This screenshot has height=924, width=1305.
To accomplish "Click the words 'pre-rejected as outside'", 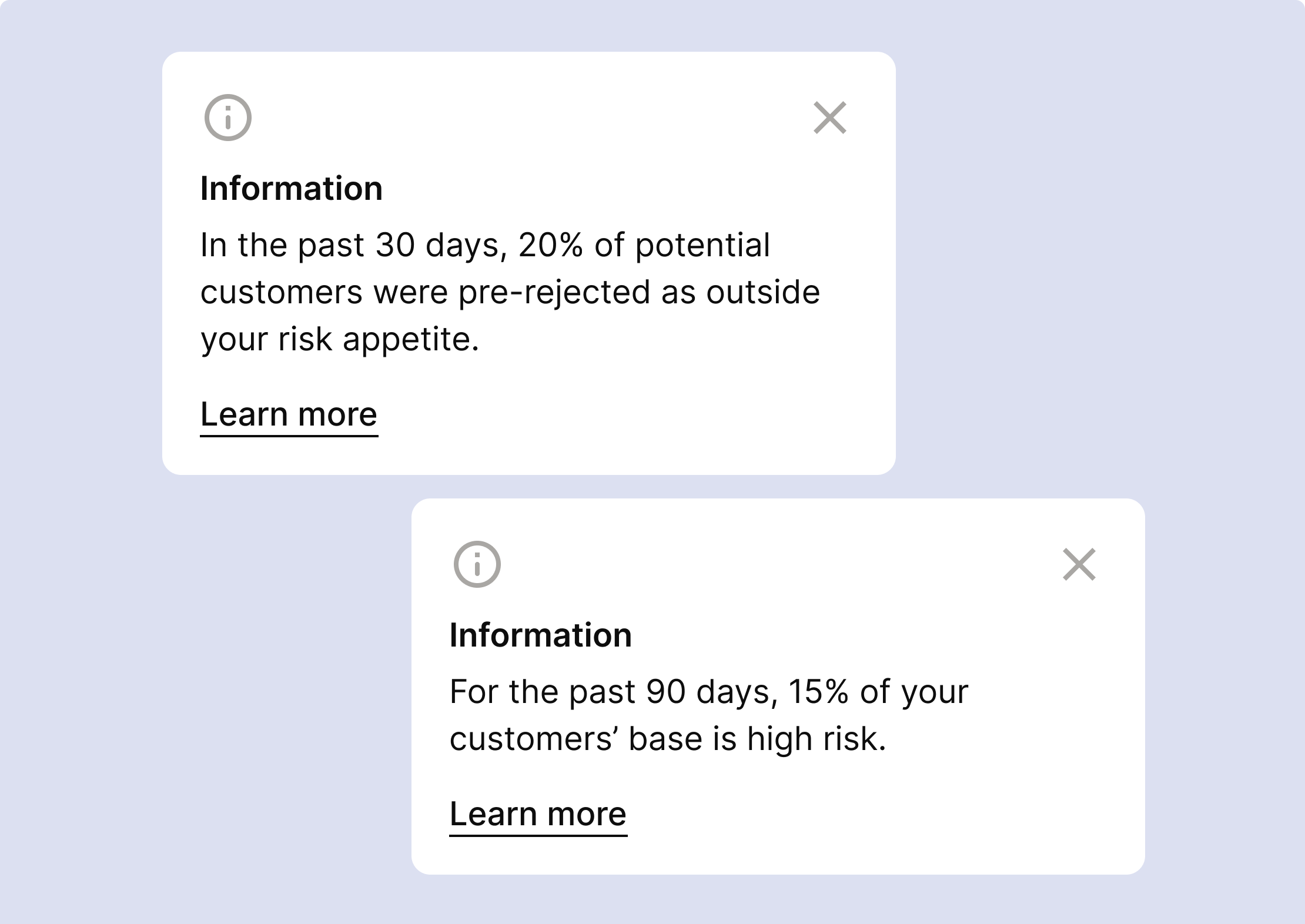I will point(639,293).
